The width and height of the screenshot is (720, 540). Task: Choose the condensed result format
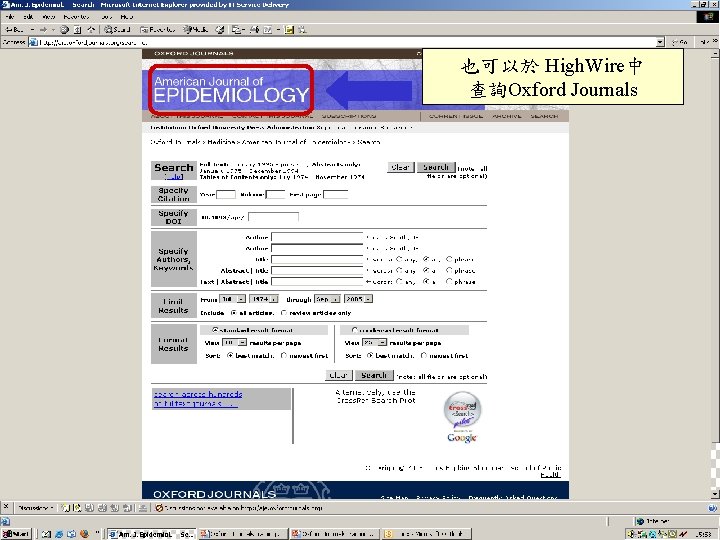pos(354,330)
